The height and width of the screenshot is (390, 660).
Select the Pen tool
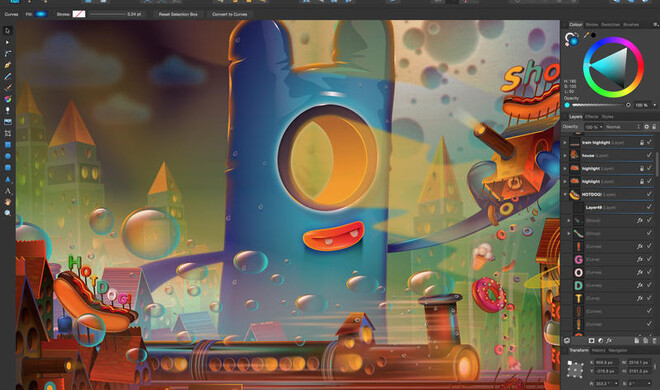[8, 65]
